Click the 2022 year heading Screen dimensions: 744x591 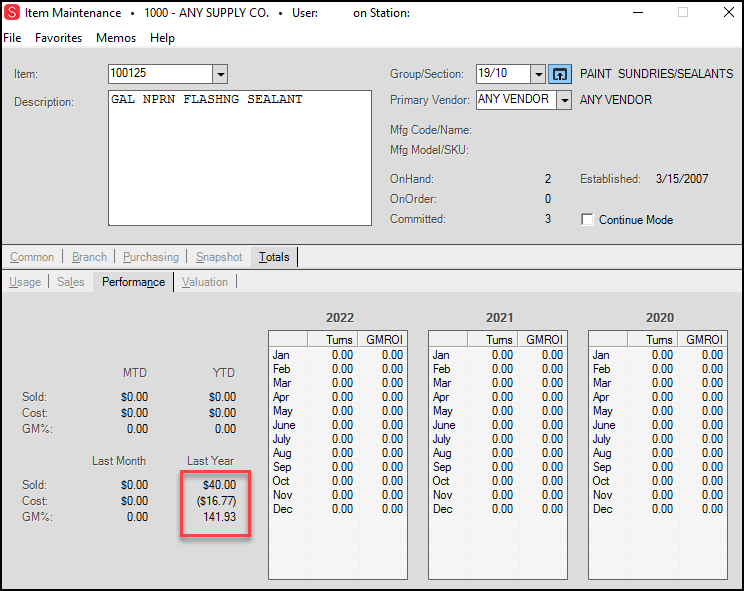(340, 318)
